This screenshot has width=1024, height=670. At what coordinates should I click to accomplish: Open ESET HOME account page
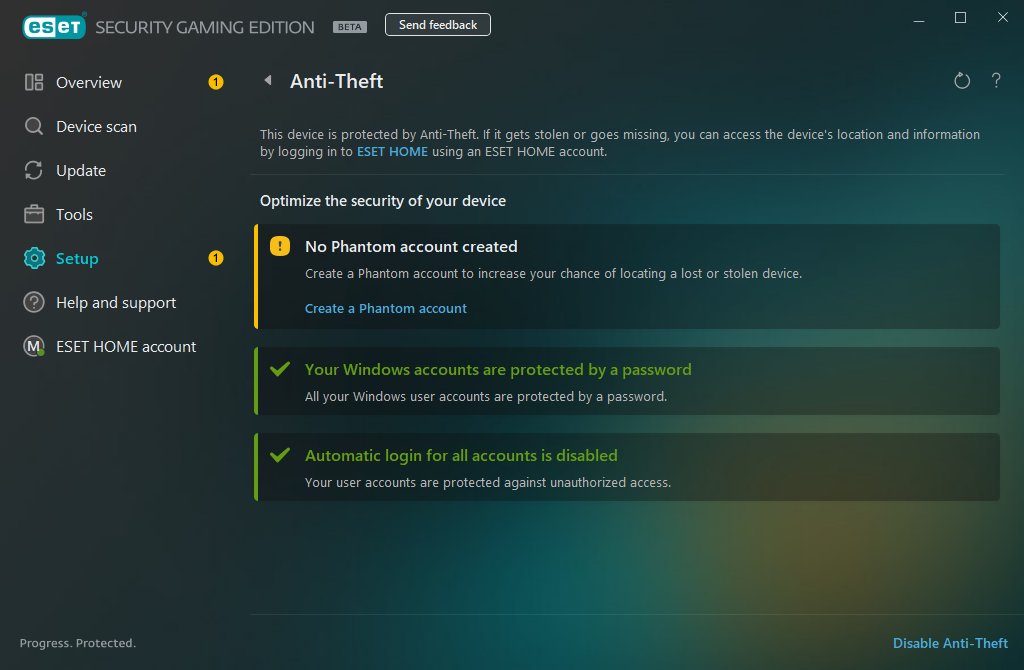[126, 346]
